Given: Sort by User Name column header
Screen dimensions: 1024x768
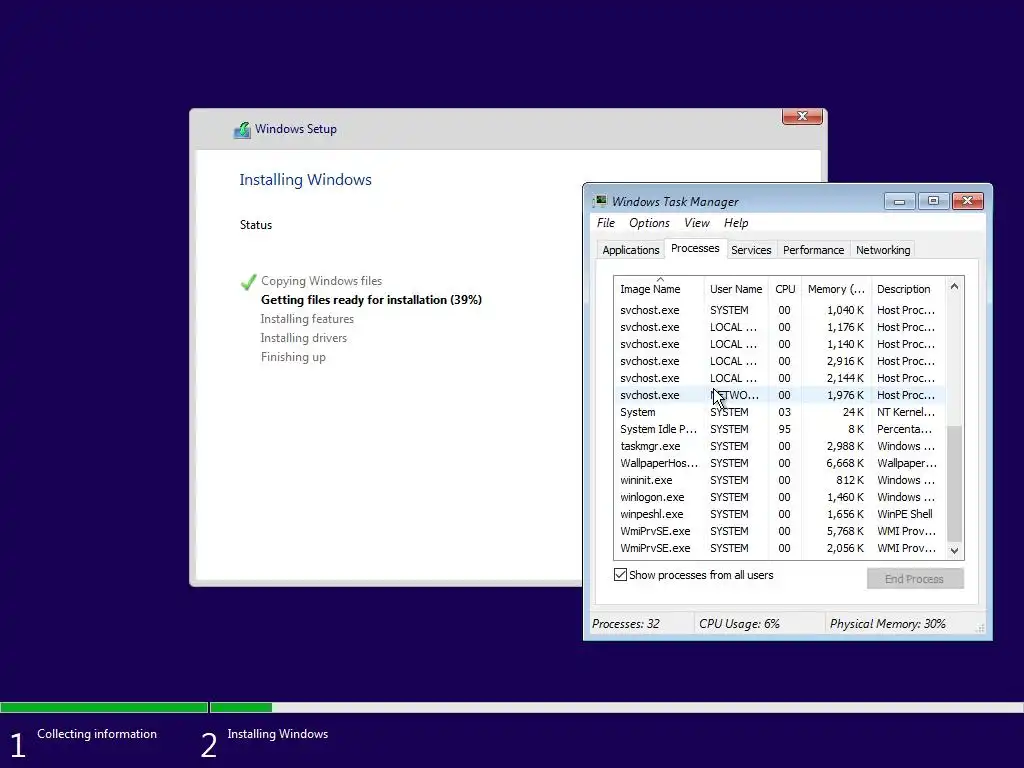Looking at the screenshot, I should click(736, 289).
